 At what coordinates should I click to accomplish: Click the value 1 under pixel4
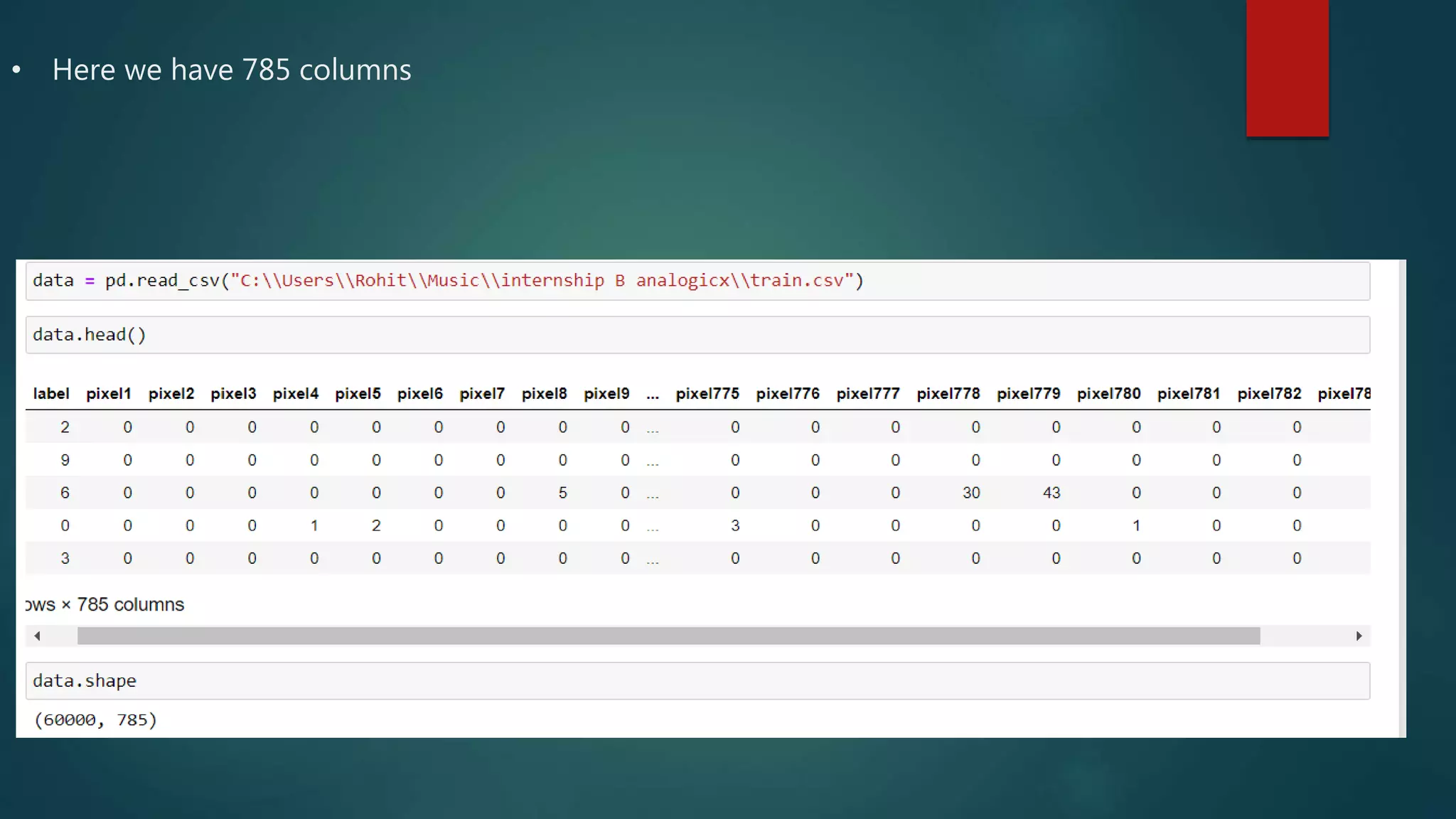(314, 525)
